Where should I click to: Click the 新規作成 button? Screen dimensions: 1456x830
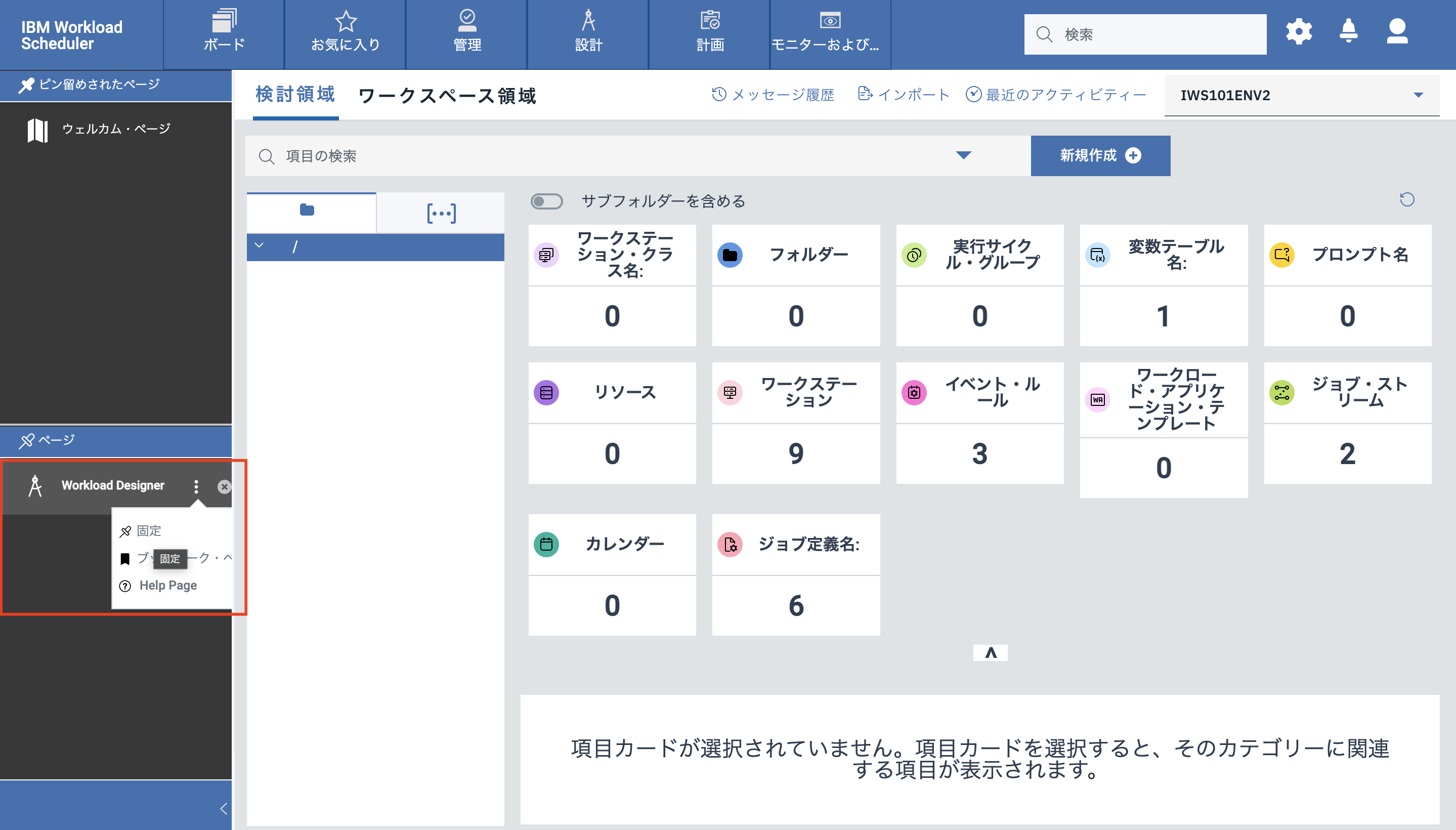pos(1100,156)
